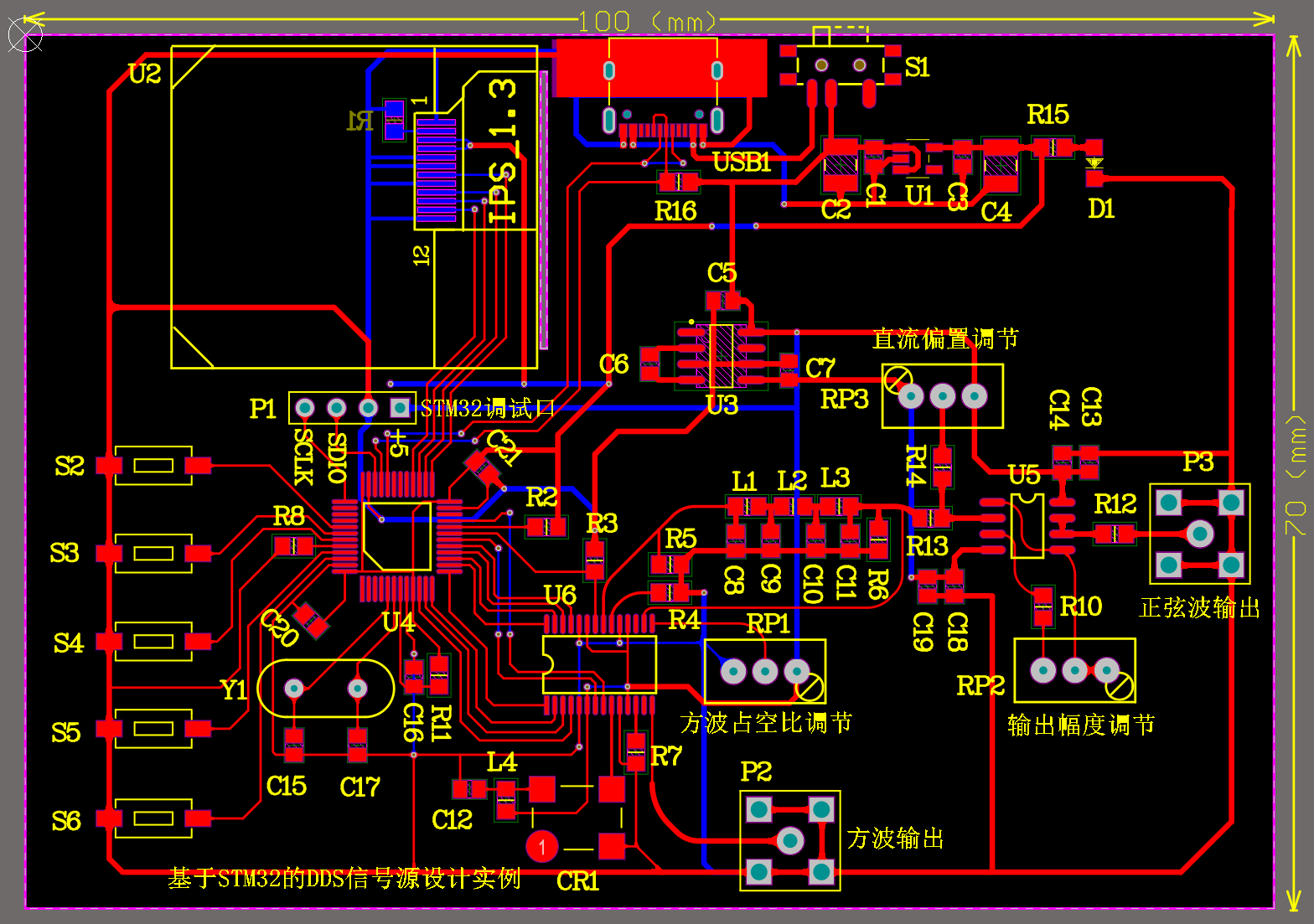Click the IPS_1.3 display silkscreen text
1314x924 pixels.
coord(503,151)
